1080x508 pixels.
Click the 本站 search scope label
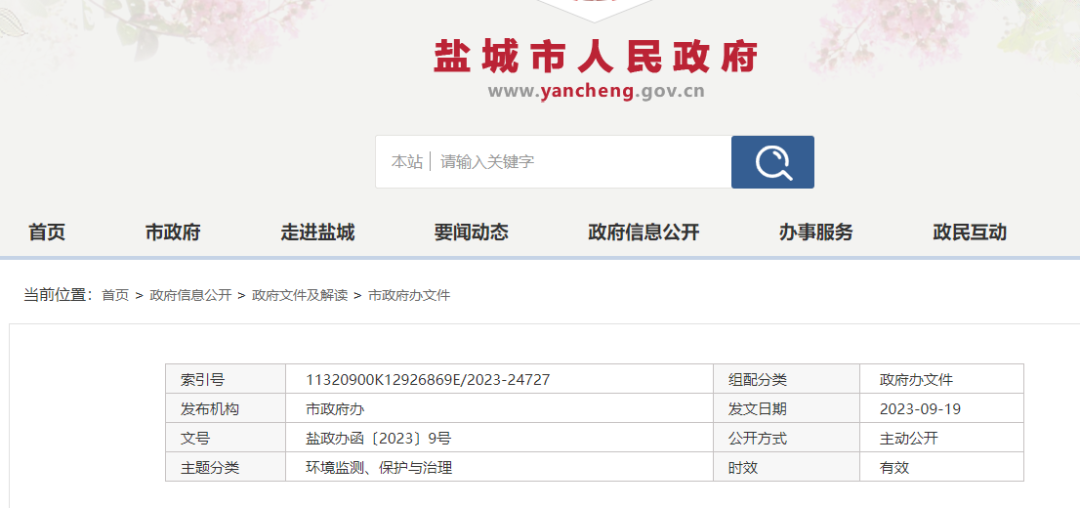(406, 162)
